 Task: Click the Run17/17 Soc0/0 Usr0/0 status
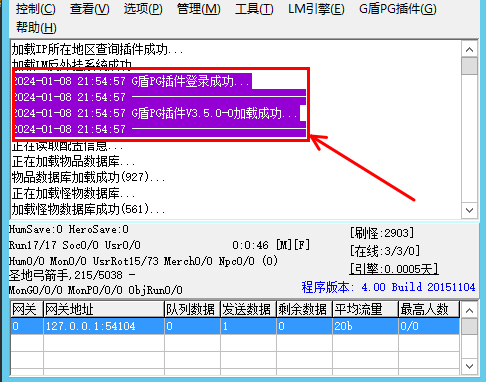[75, 245]
